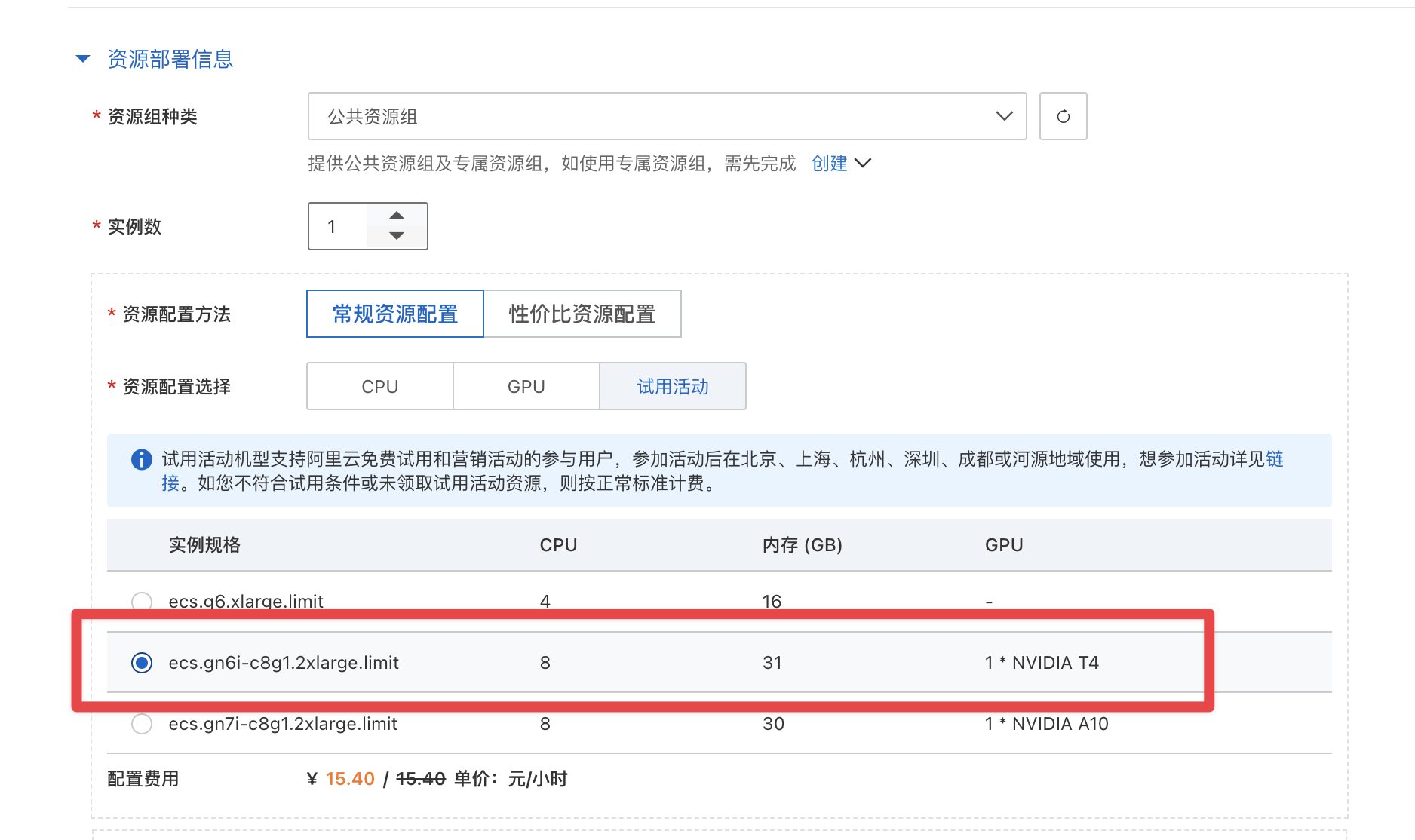Decrease instance count with down arrow

coord(397,236)
